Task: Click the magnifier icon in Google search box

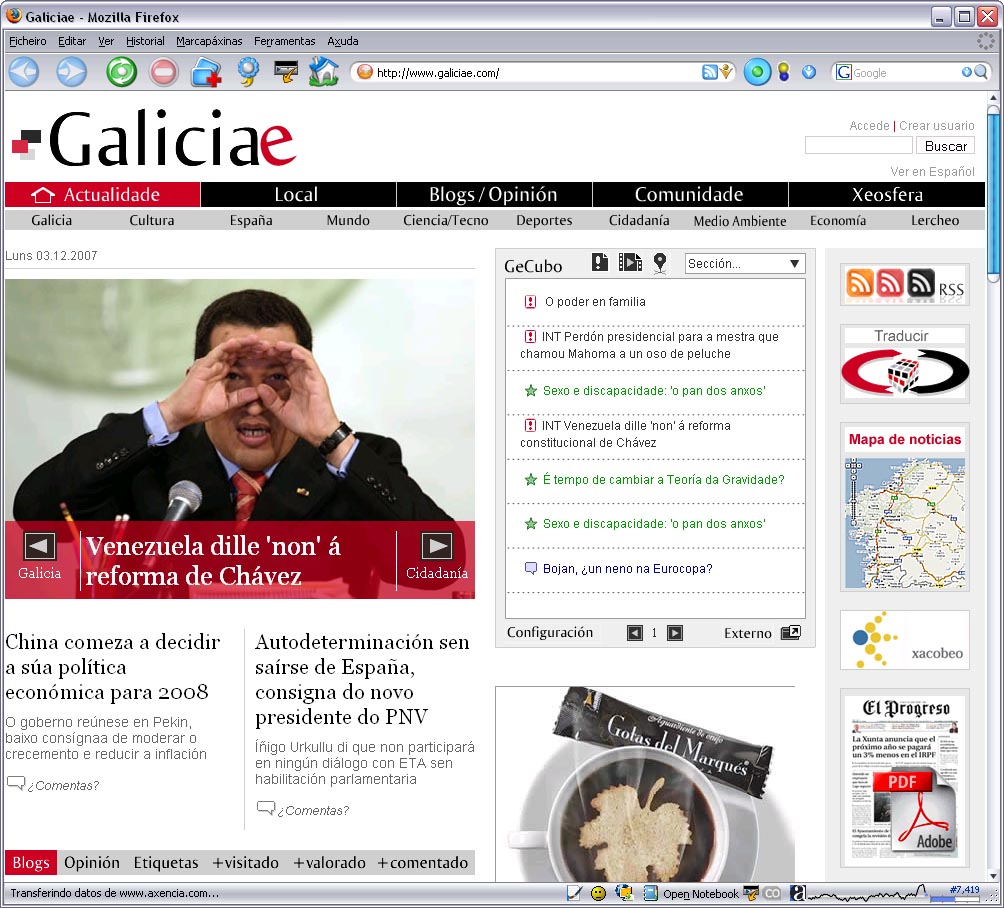Action: point(980,72)
